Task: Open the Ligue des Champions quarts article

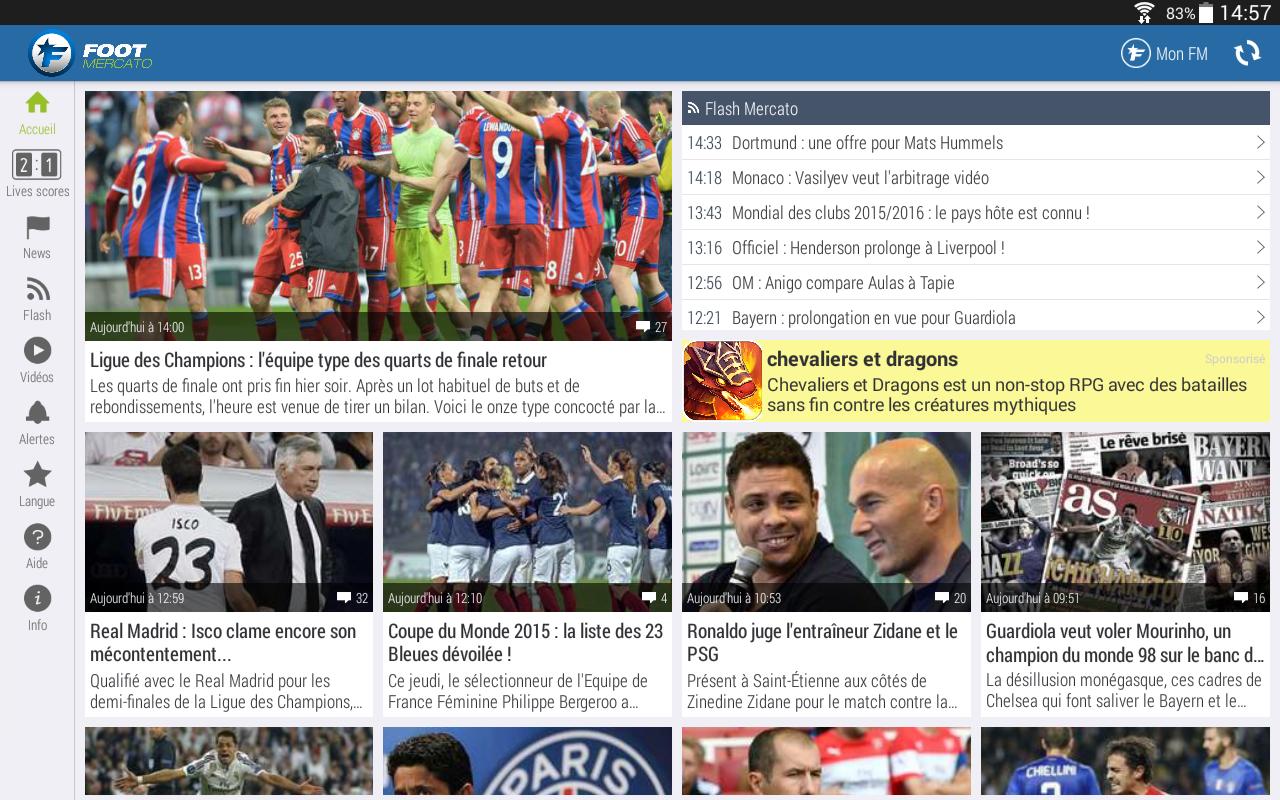Action: (x=378, y=360)
